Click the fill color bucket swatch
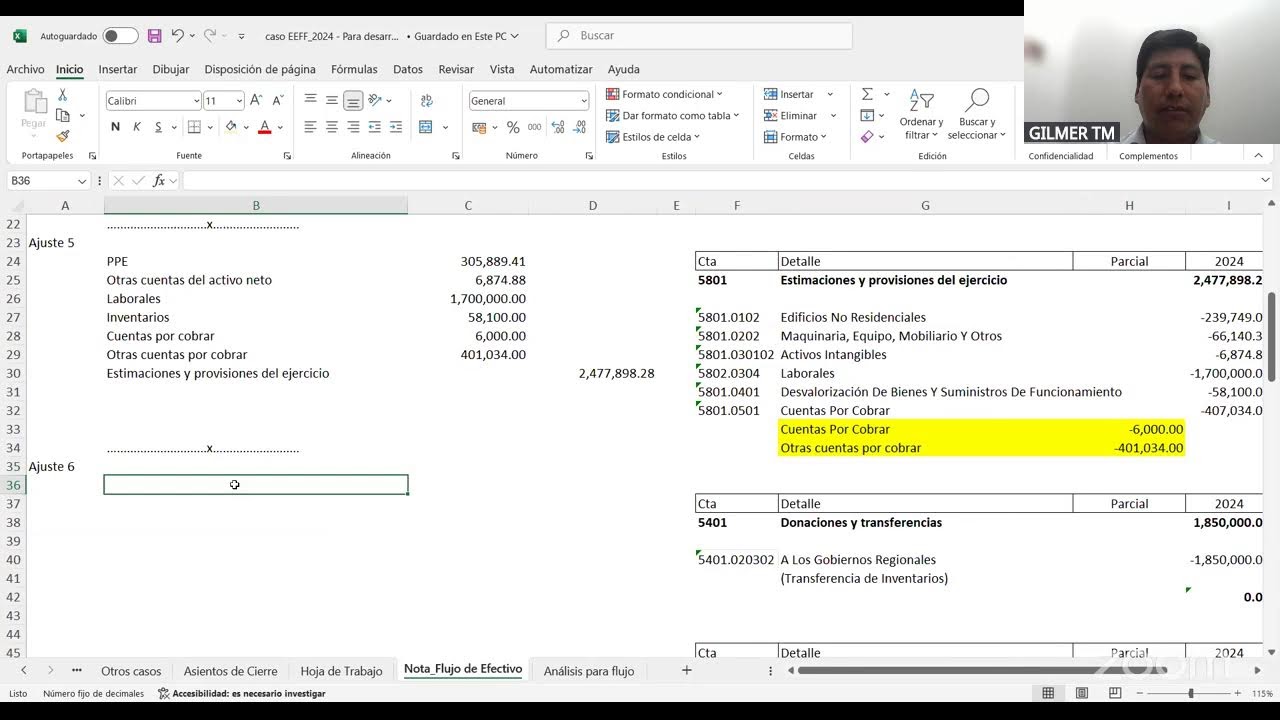The image size is (1280, 720). coord(231,127)
